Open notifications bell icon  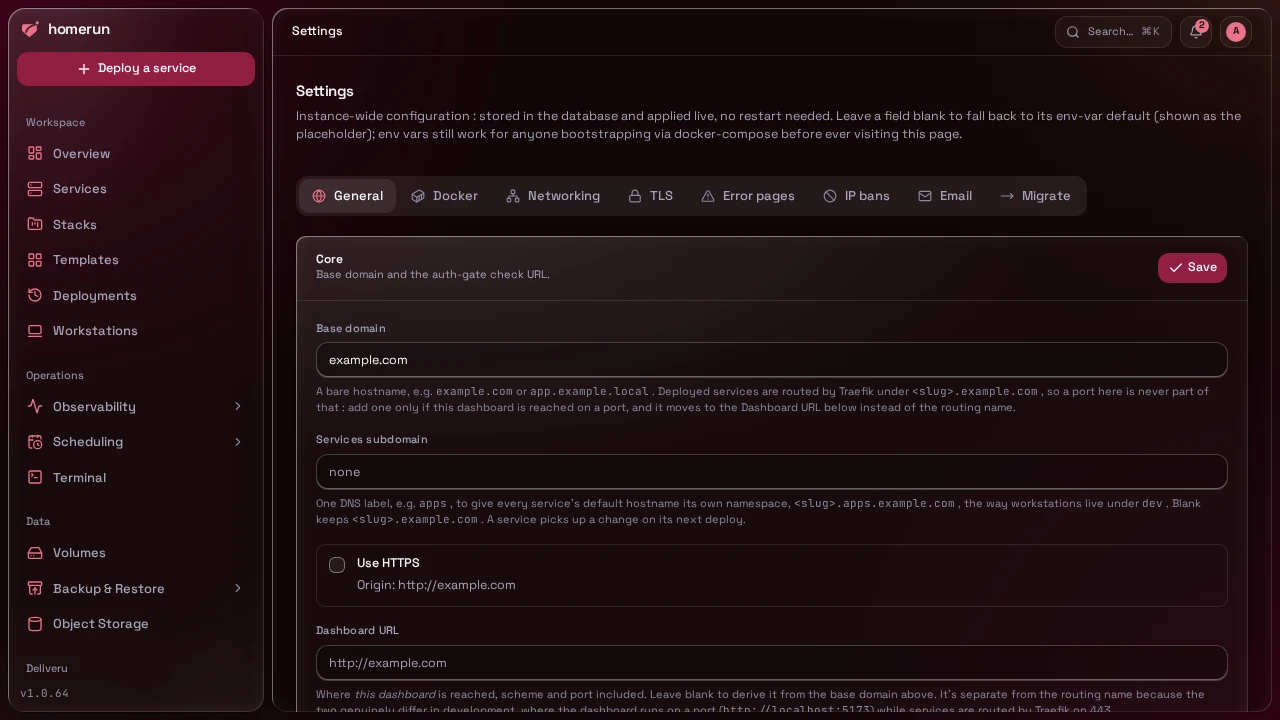(x=1196, y=32)
